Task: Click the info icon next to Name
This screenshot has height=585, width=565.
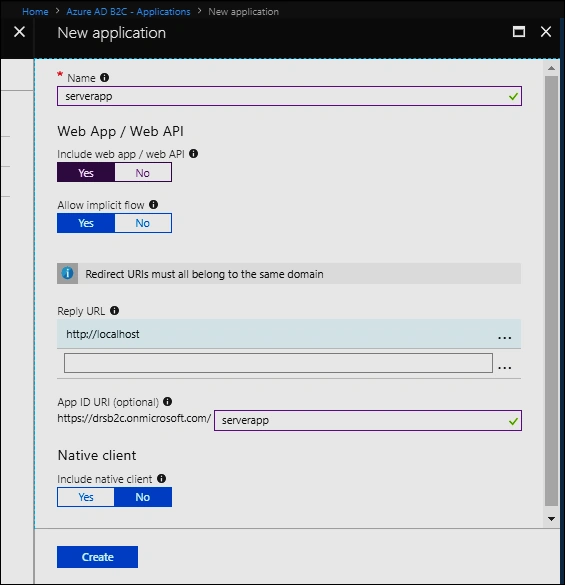Action: 104,78
